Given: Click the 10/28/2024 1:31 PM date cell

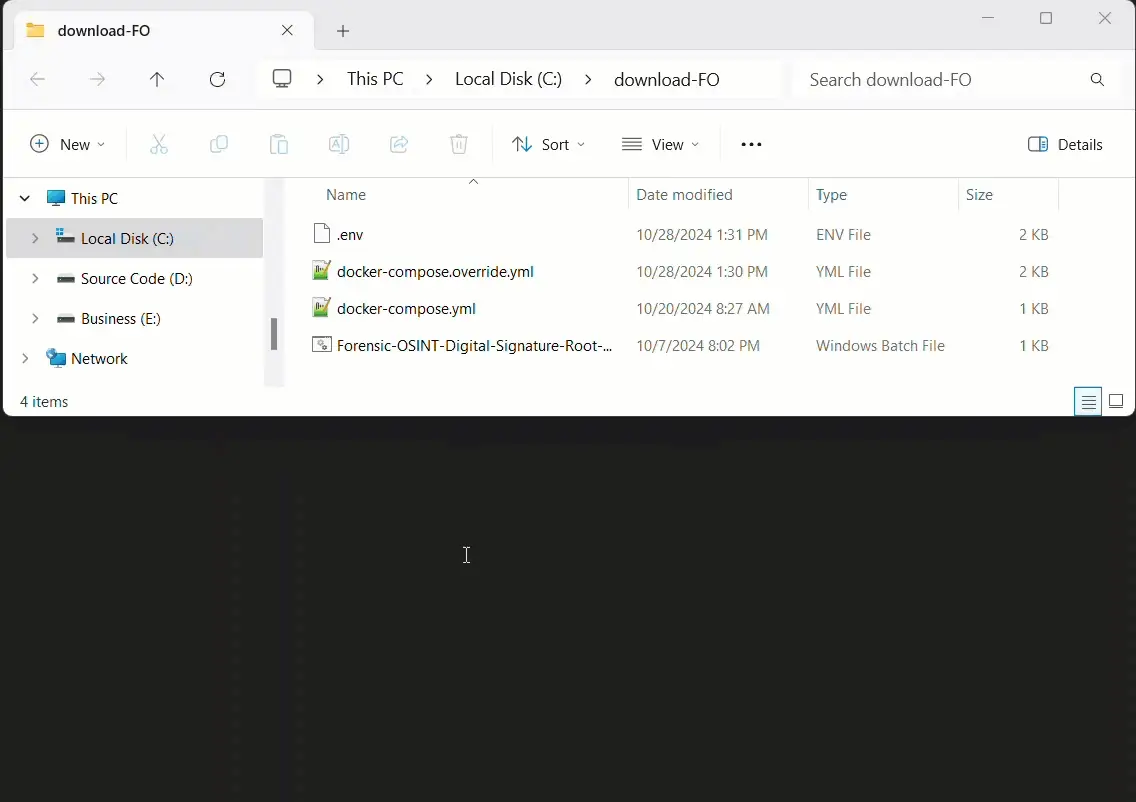Looking at the screenshot, I should click(701, 235).
